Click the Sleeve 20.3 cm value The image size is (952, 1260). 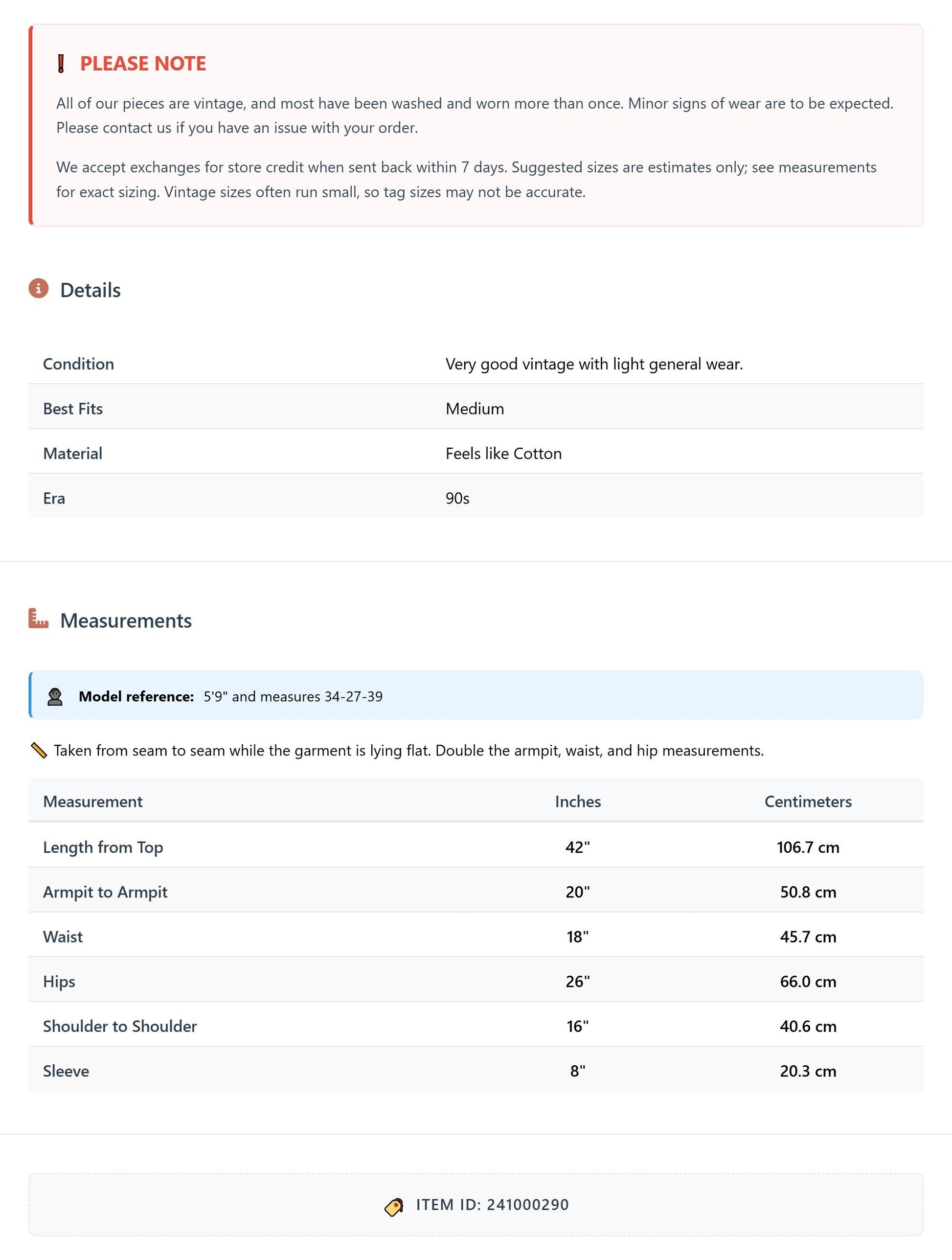click(808, 1071)
